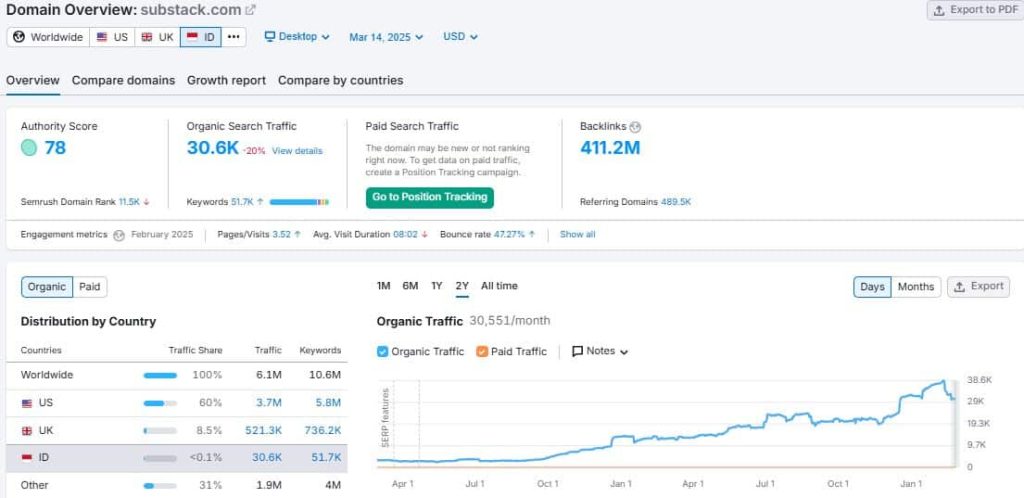Image resolution: width=1024 pixels, height=498 pixels.
Task: Open the Overview tab
Action: (x=33, y=80)
